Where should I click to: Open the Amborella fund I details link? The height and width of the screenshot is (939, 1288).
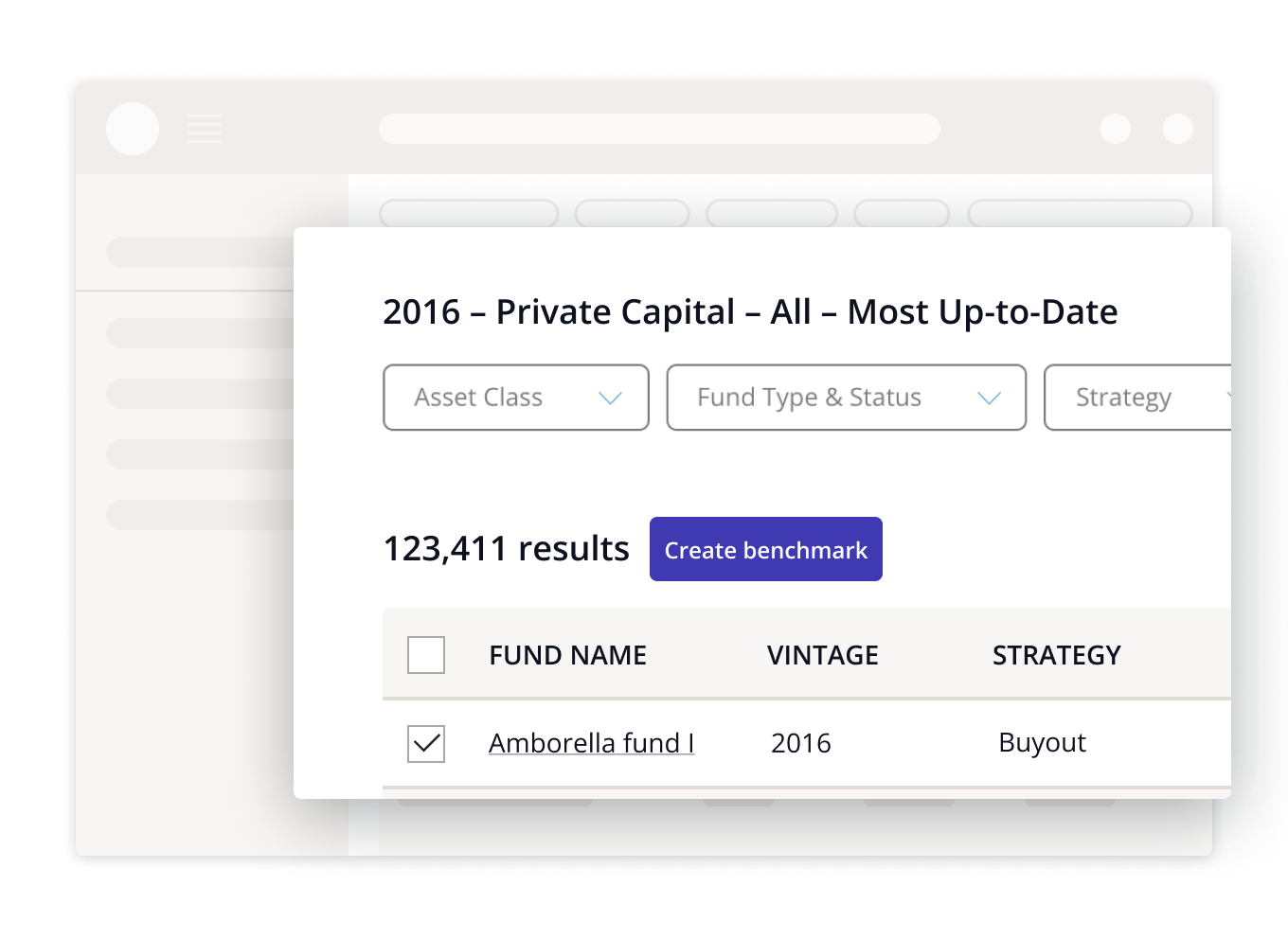pyautogui.click(x=591, y=743)
